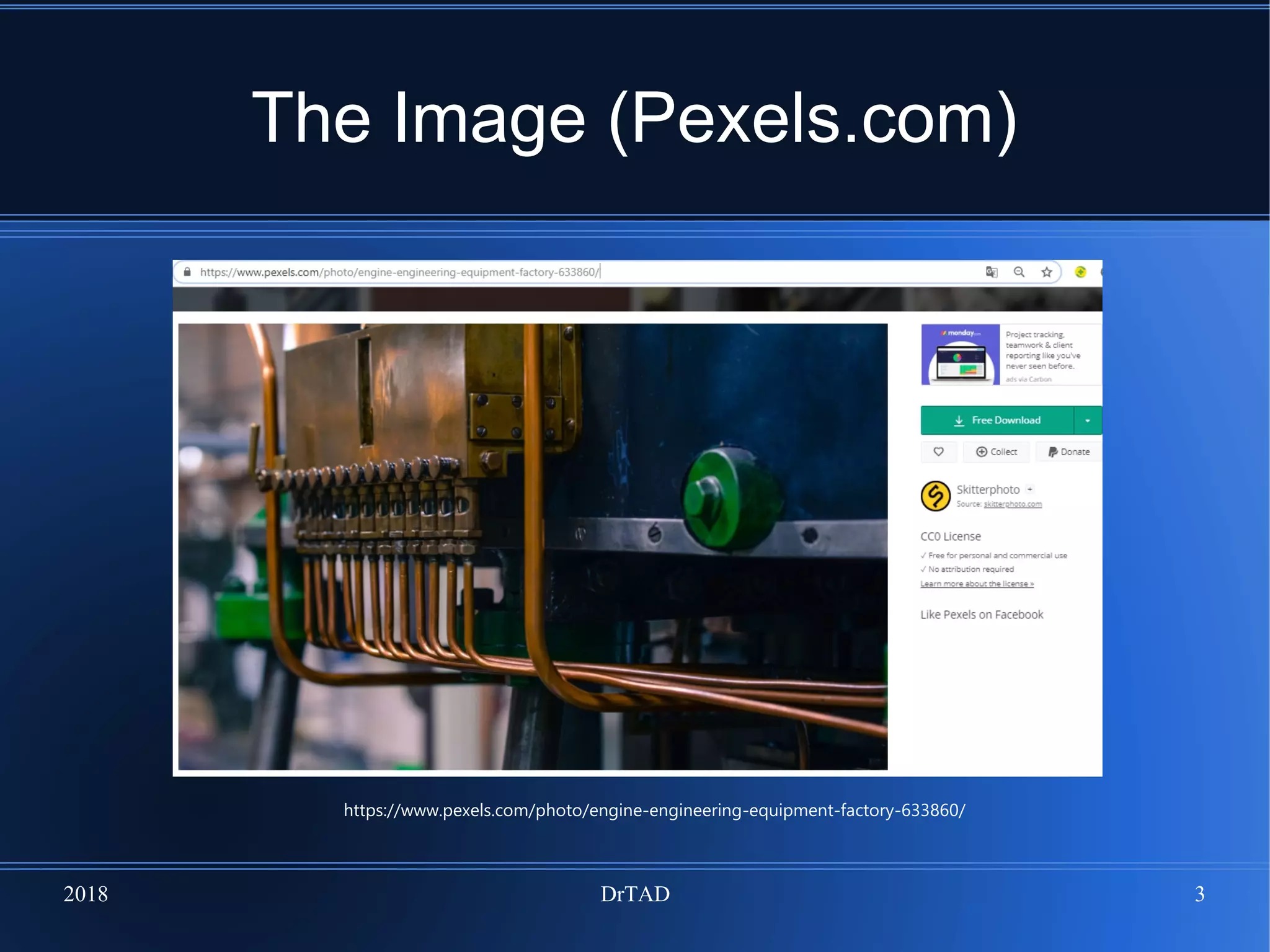The height and width of the screenshot is (952, 1270).
Task: Click the translate page icon in address bar
Action: coord(991,272)
